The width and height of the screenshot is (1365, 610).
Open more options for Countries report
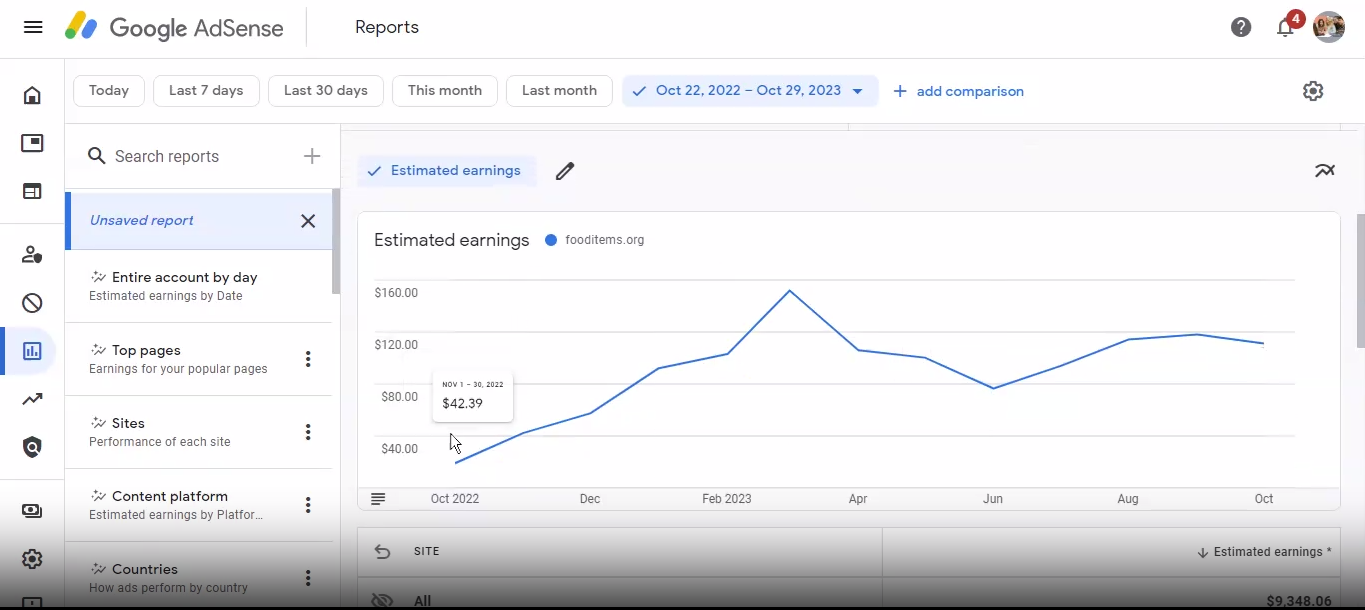[308, 578]
